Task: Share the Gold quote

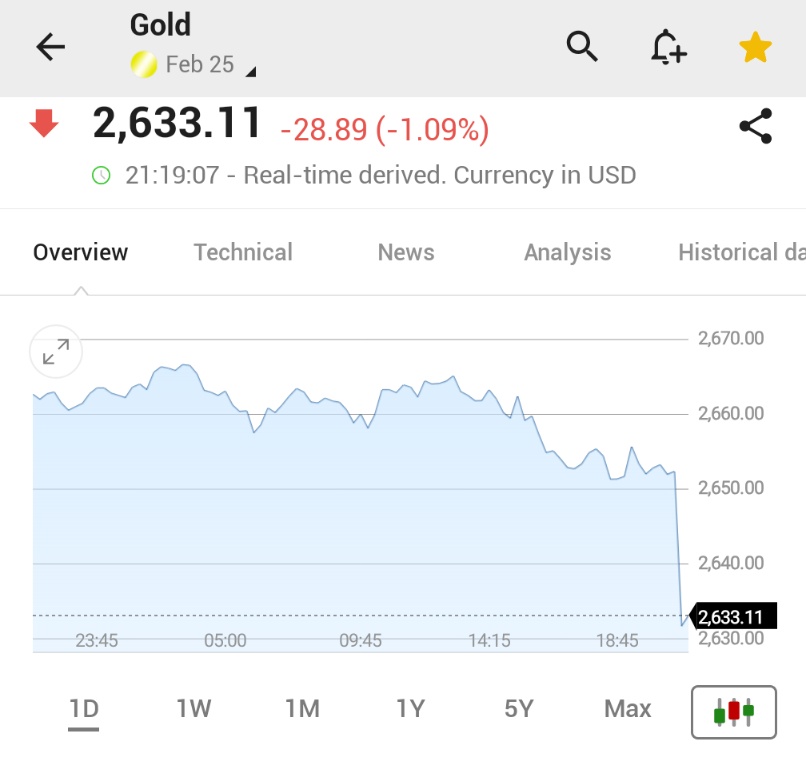Action: (756, 126)
